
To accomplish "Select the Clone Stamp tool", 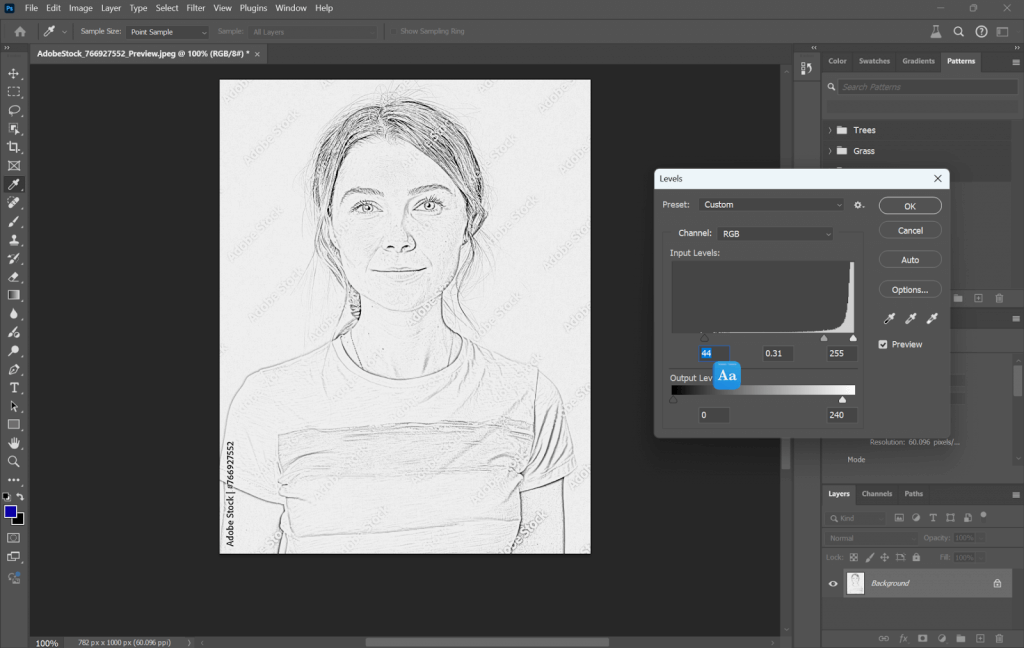I will [14, 240].
